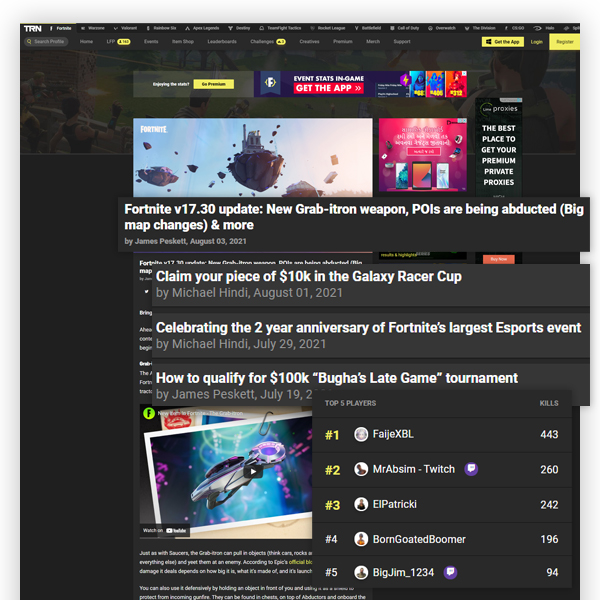Click FaijeXBL's avatar icon
The width and height of the screenshot is (600, 600).
[x=361, y=434]
